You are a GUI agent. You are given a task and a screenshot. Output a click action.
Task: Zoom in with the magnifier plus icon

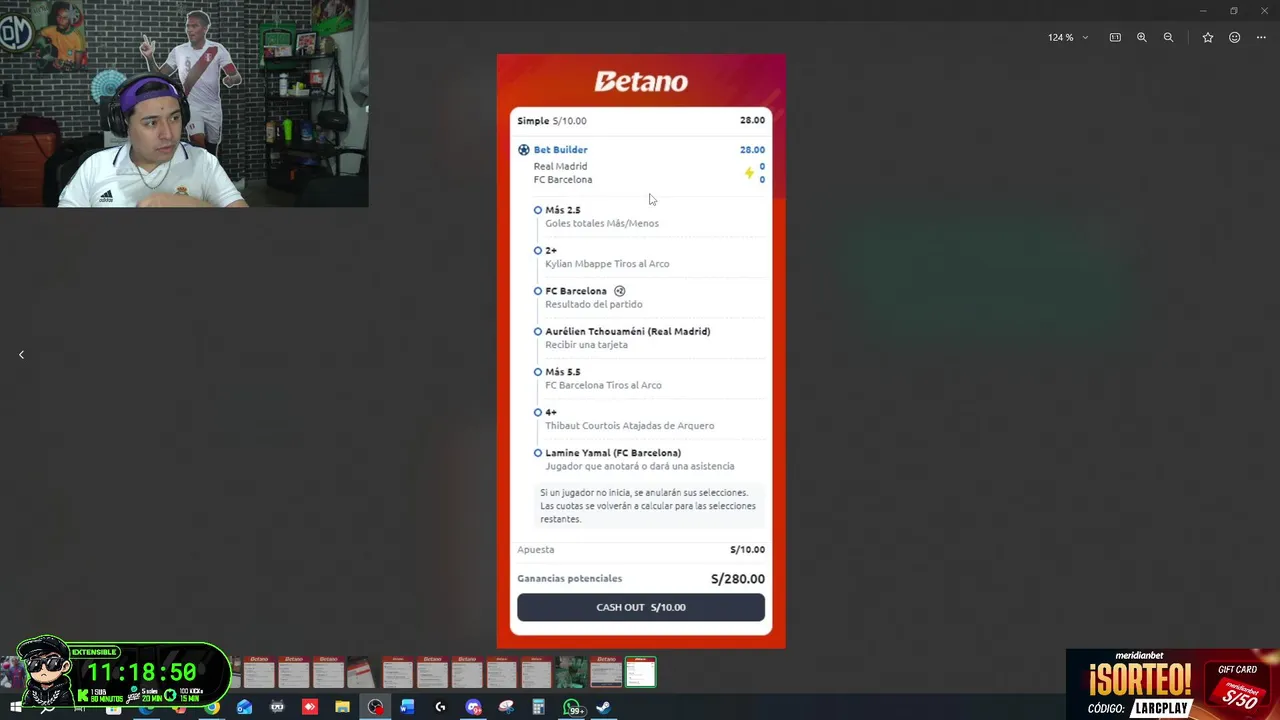1142,37
